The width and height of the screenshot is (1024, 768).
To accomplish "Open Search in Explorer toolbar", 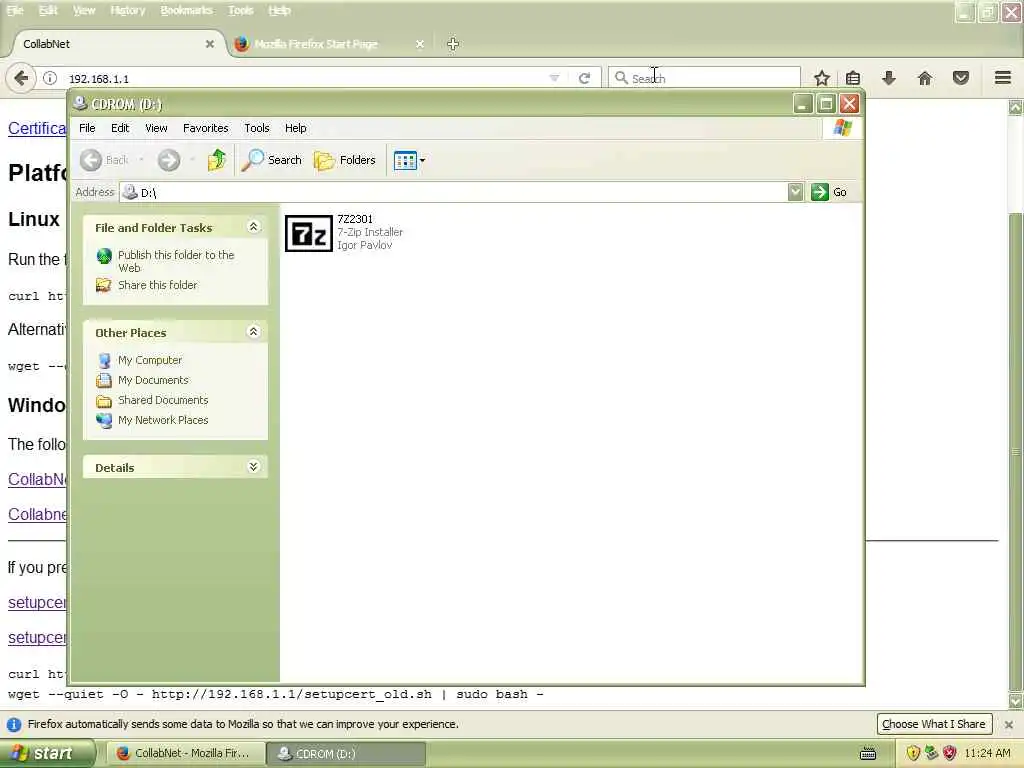I will tap(271, 160).
